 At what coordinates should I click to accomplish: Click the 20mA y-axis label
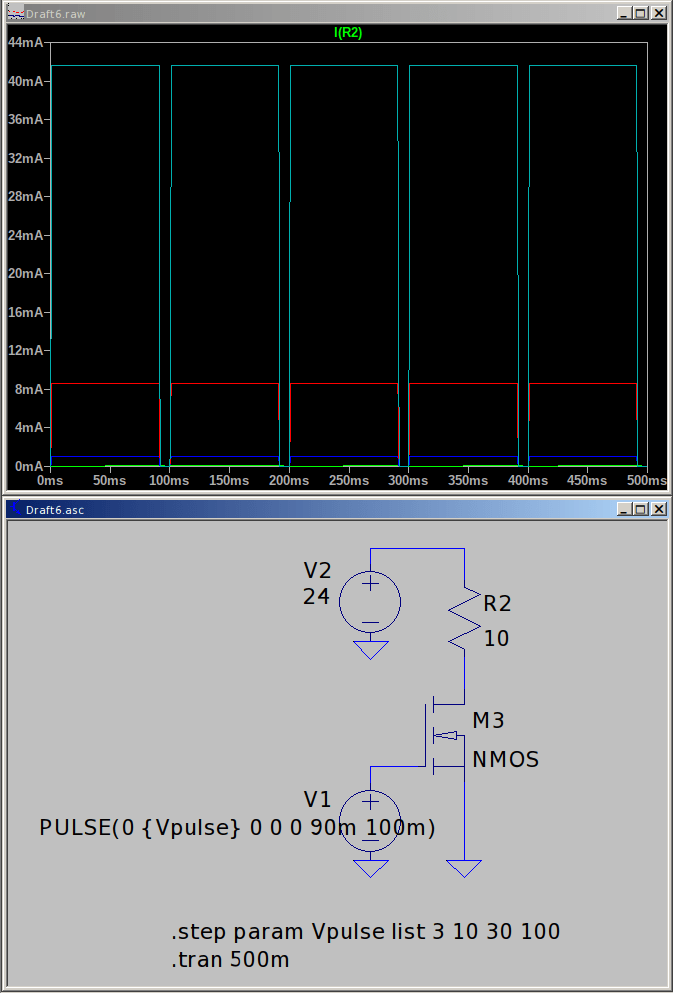click(x=25, y=274)
